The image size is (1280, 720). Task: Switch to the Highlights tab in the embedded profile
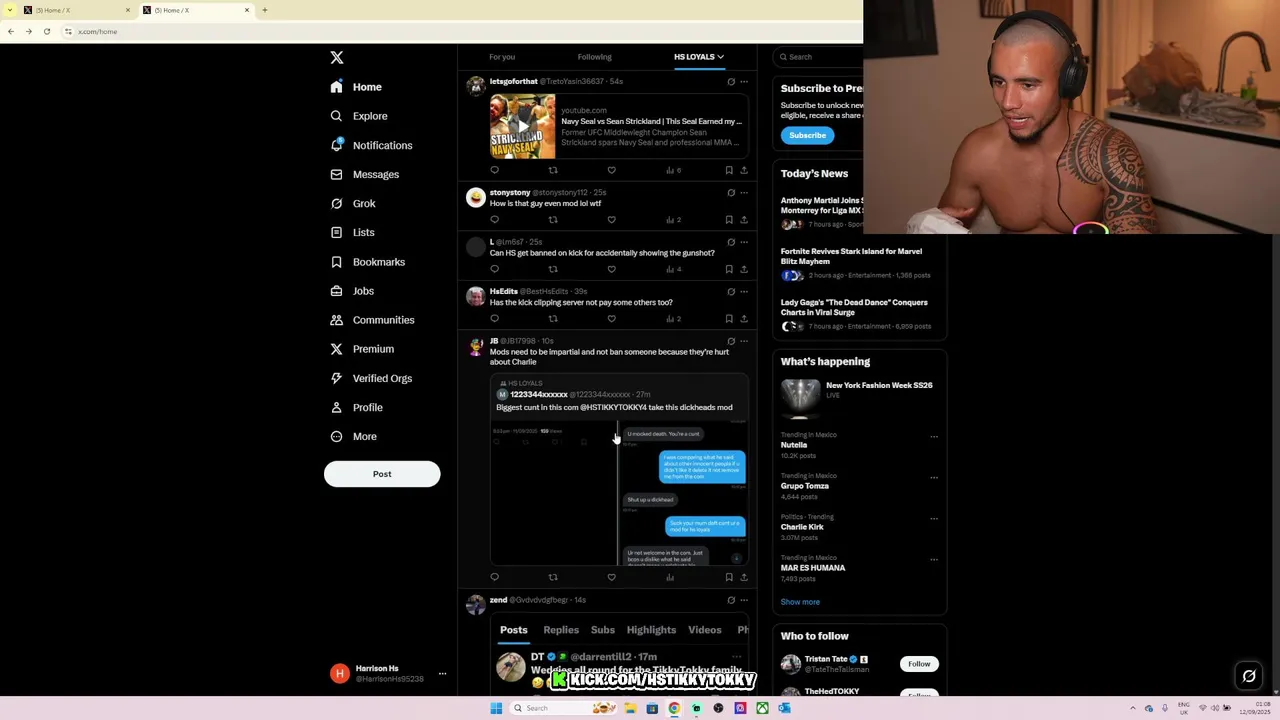(651, 630)
